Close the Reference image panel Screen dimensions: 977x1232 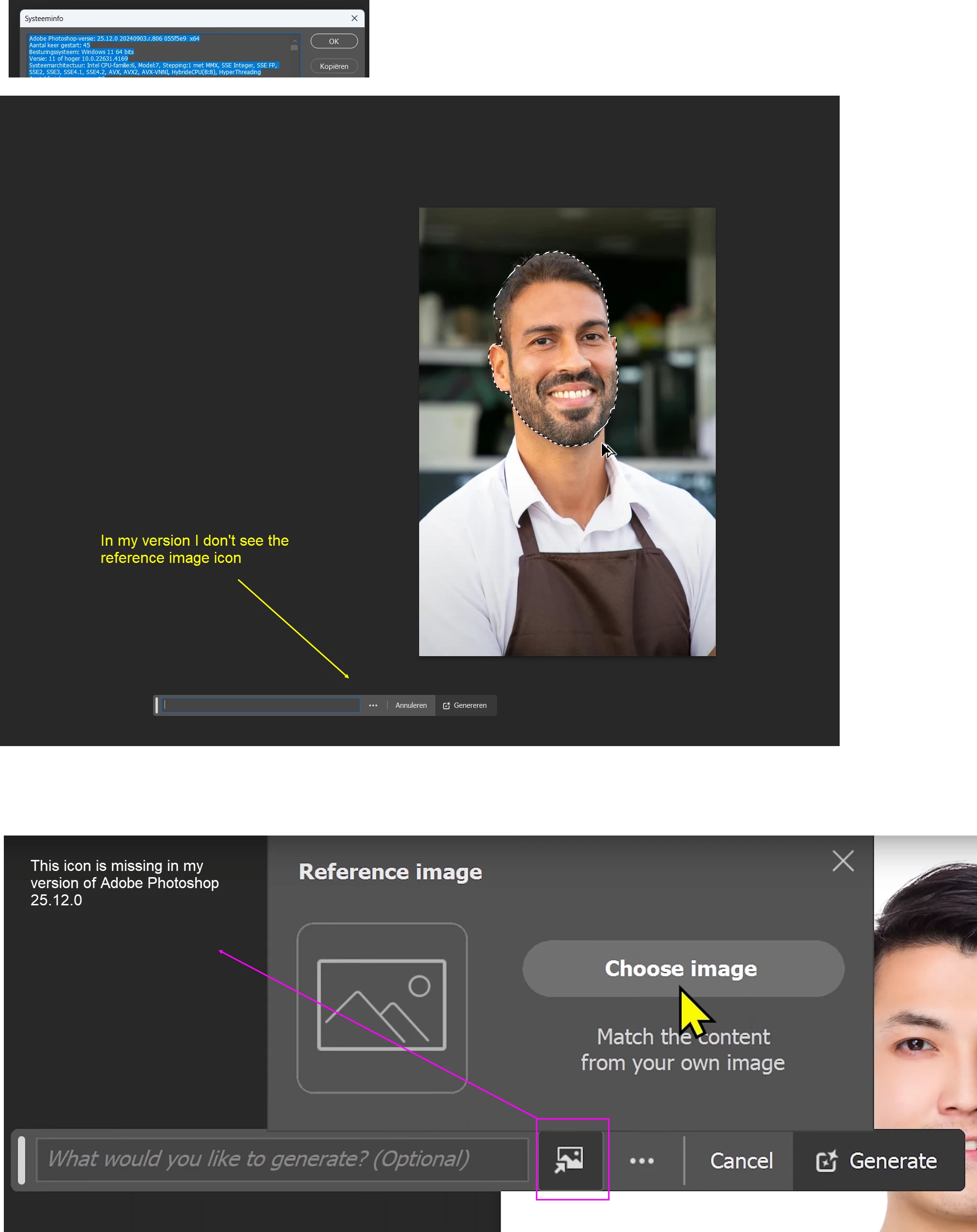pyautogui.click(x=843, y=860)
